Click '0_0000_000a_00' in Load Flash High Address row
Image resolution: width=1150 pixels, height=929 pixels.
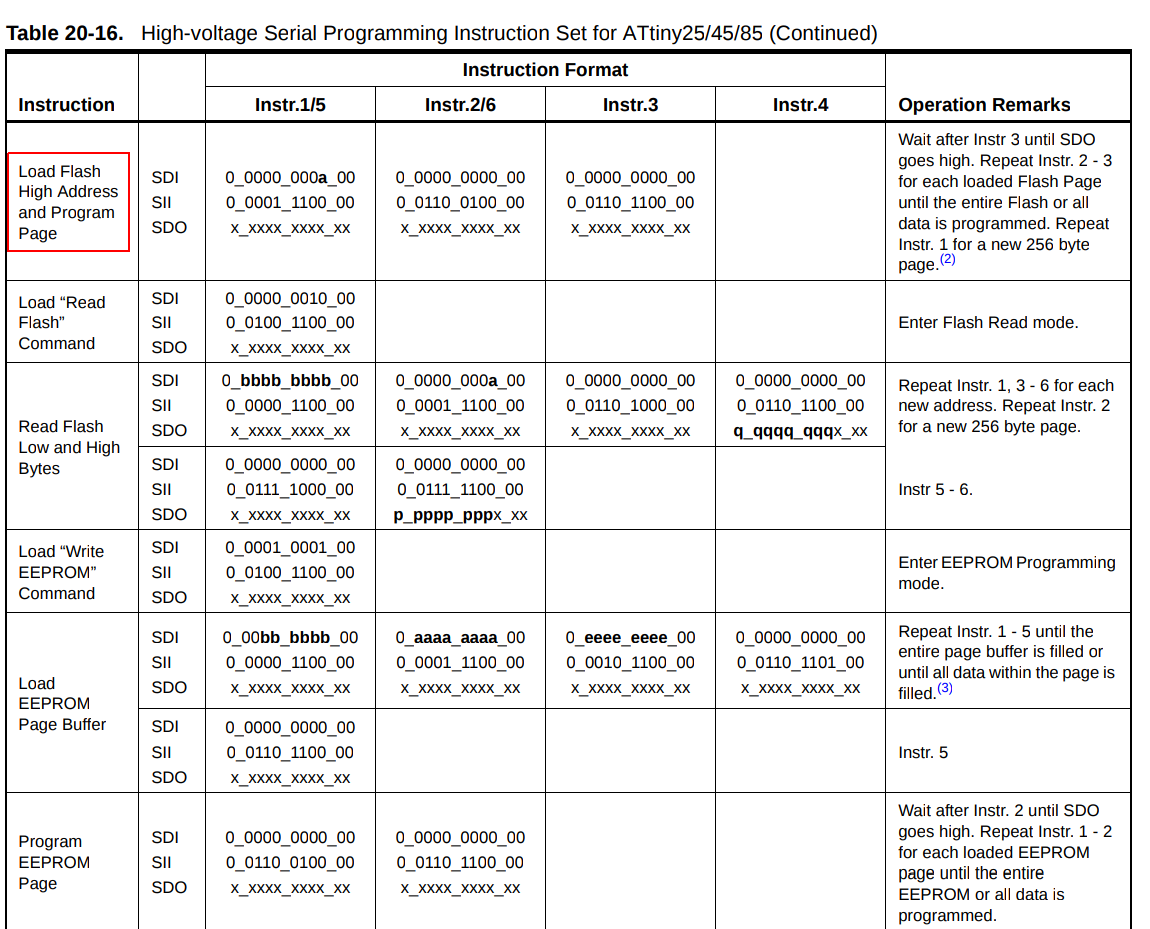(290, 177)
